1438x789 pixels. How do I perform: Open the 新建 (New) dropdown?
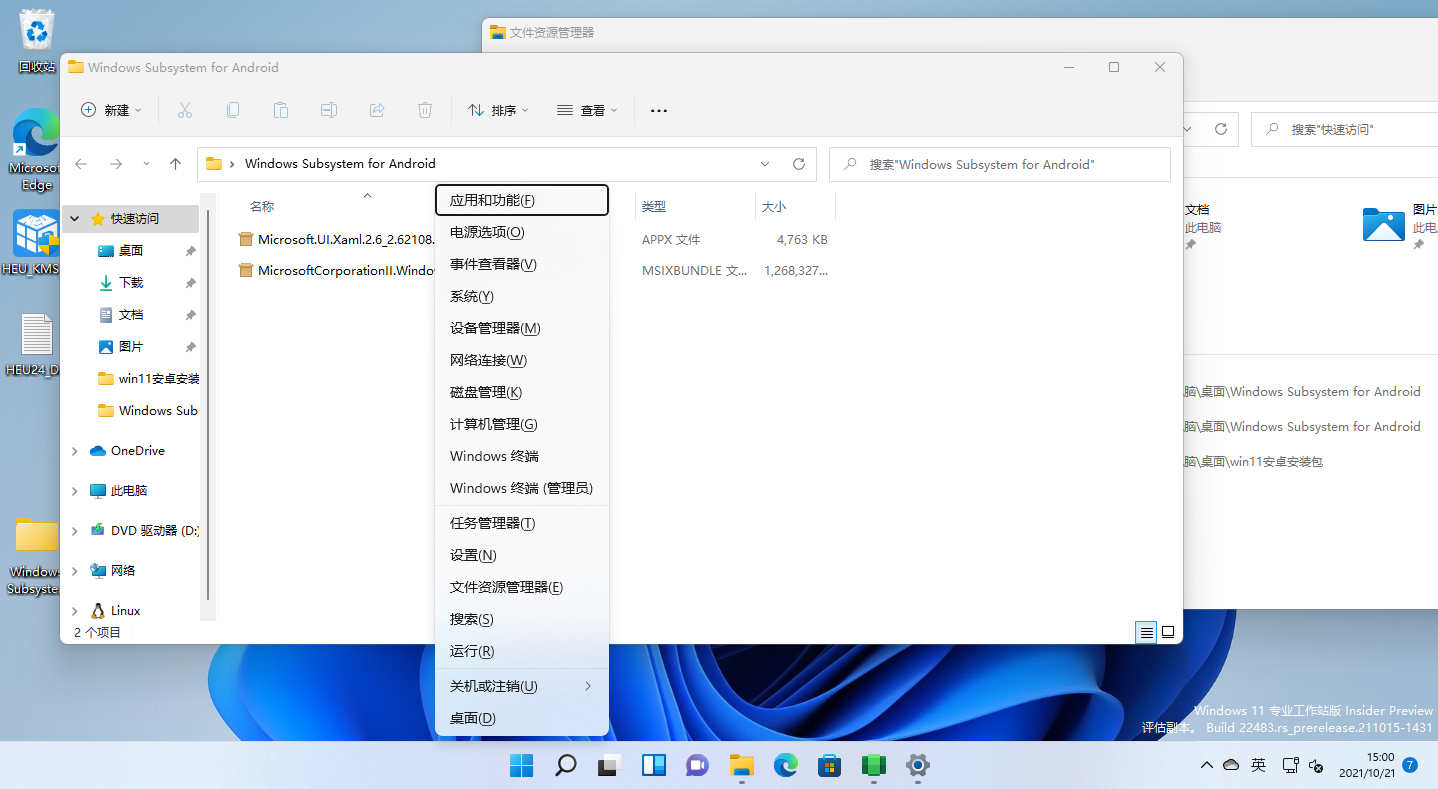pos(111,110)
